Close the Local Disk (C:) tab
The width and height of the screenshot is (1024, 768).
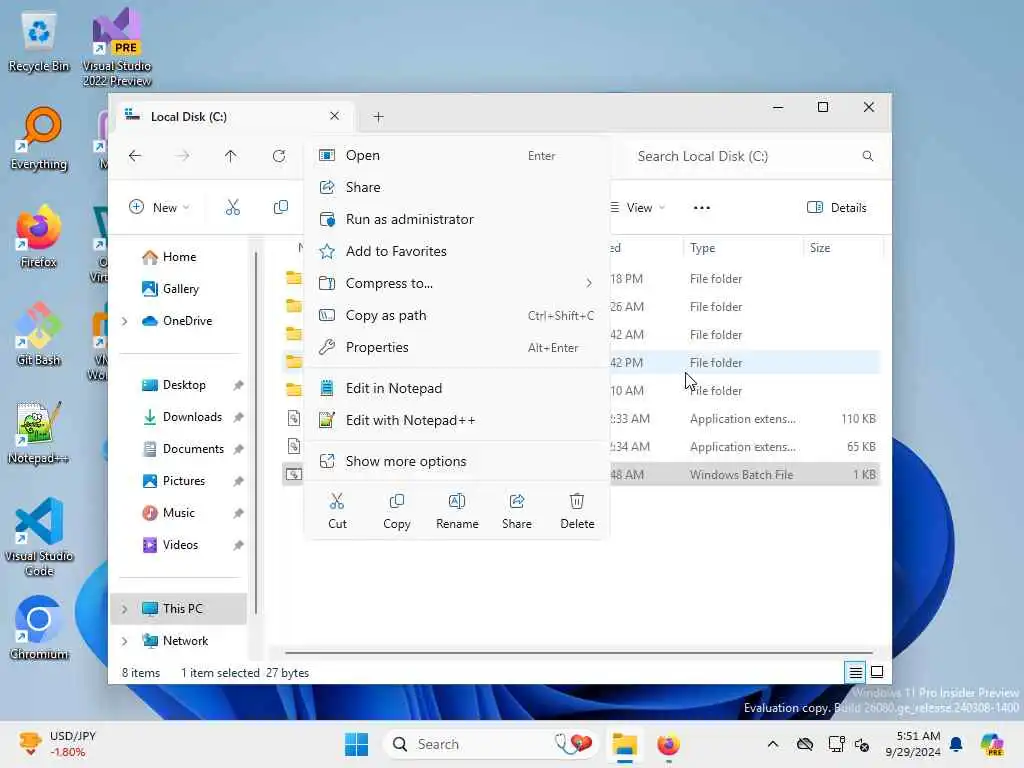334,116
